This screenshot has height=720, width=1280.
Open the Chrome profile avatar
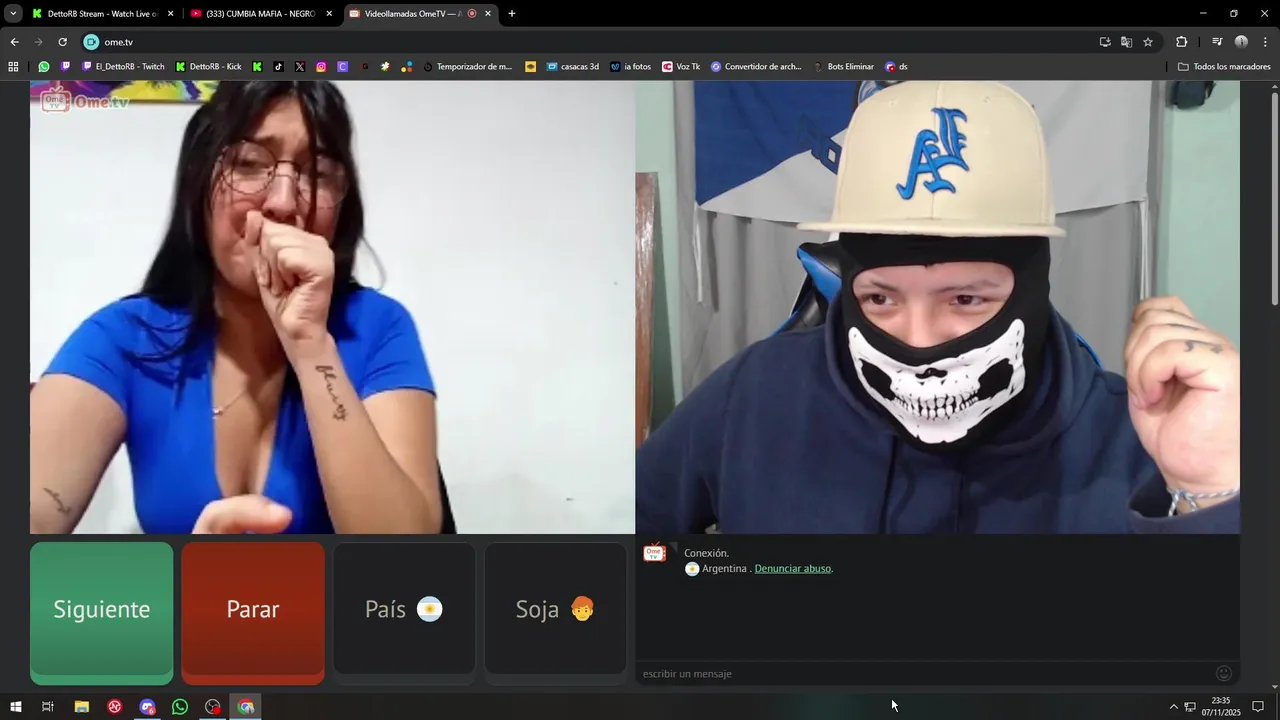point(1241,42)
